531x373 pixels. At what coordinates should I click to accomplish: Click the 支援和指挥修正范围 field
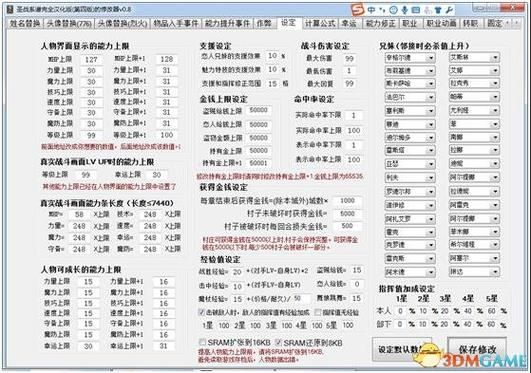point(272,83)
